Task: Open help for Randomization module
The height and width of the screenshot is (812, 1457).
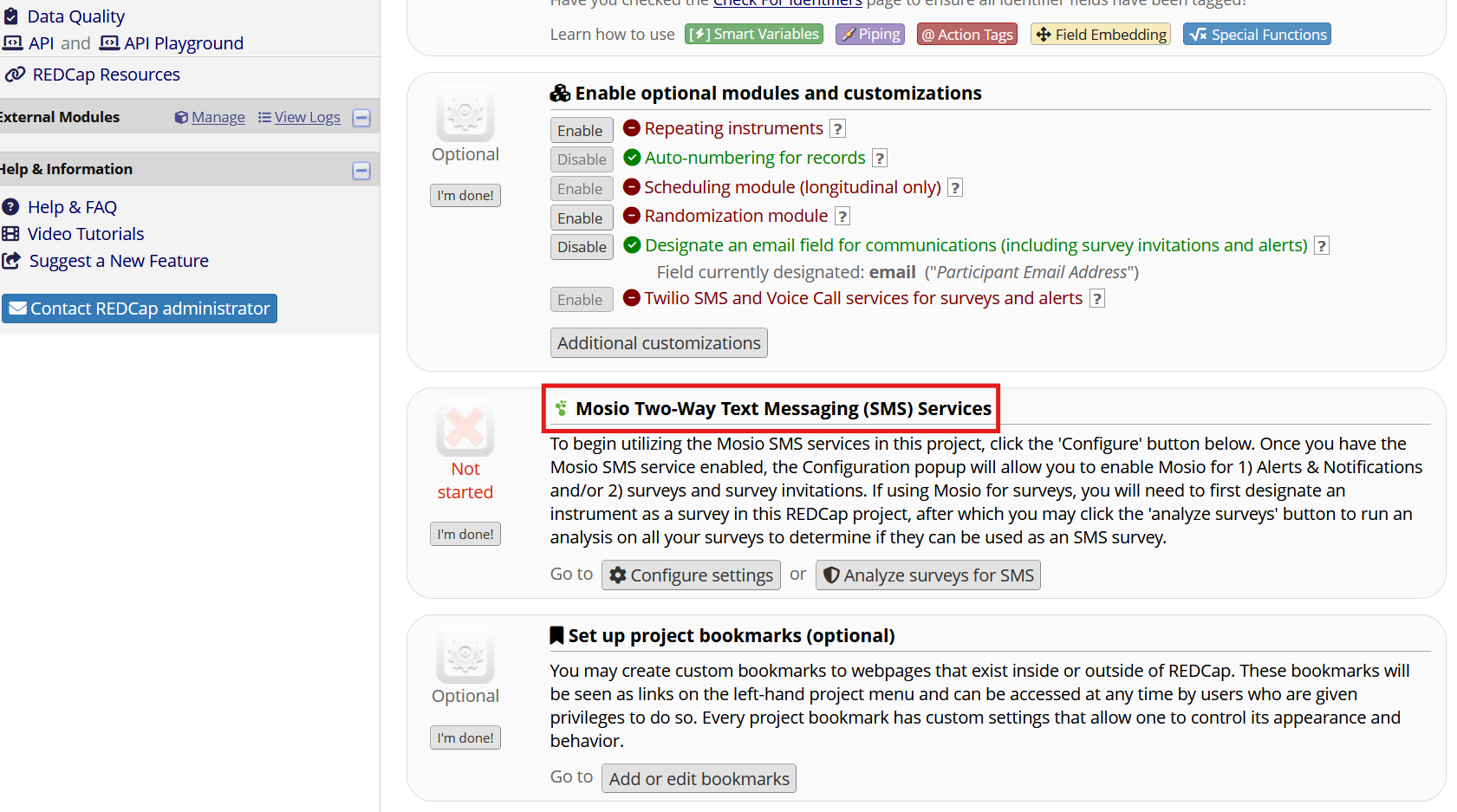Action: point(842,217)
